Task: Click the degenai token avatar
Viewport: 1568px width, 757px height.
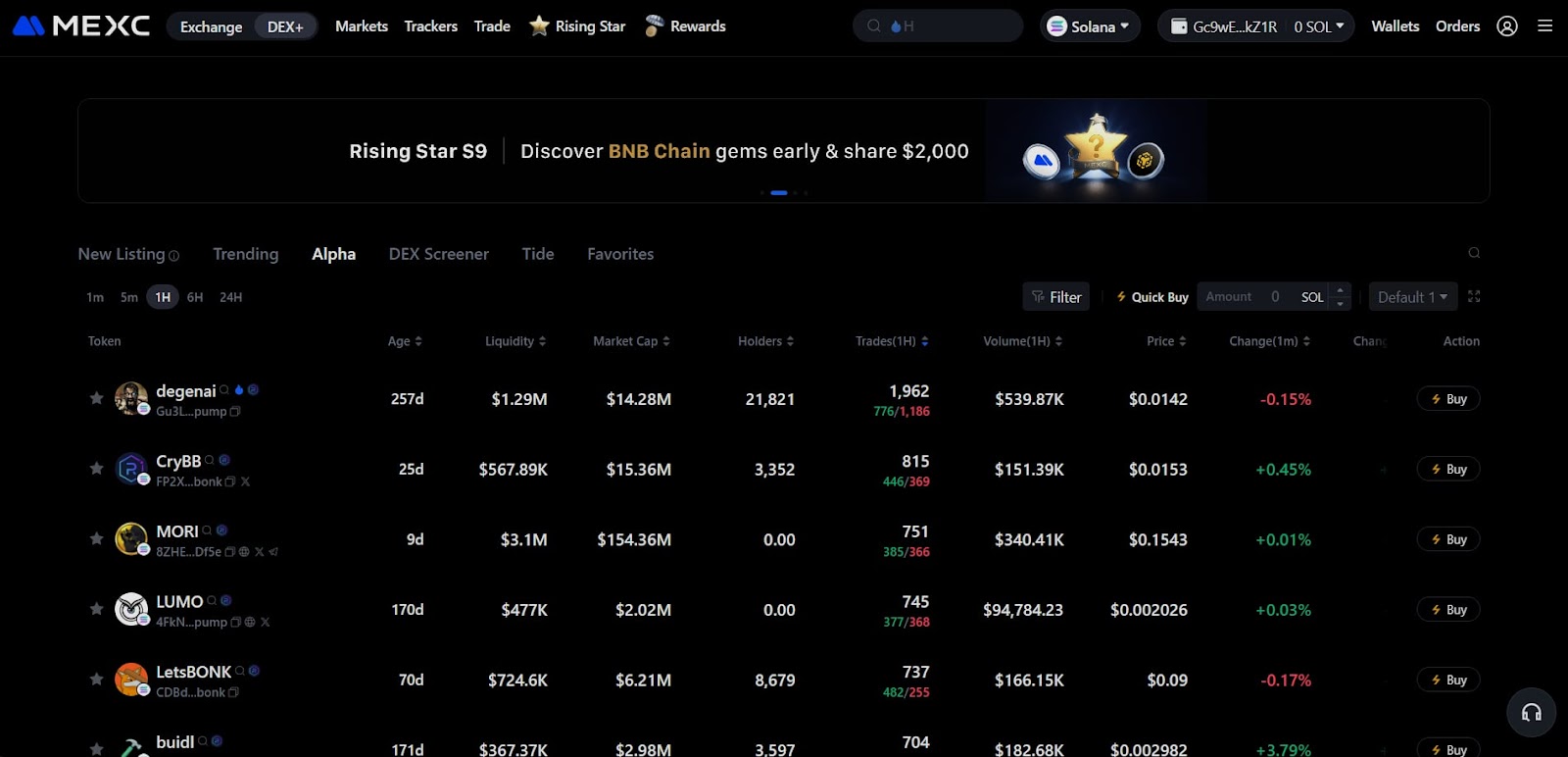Action: [130, 398]
